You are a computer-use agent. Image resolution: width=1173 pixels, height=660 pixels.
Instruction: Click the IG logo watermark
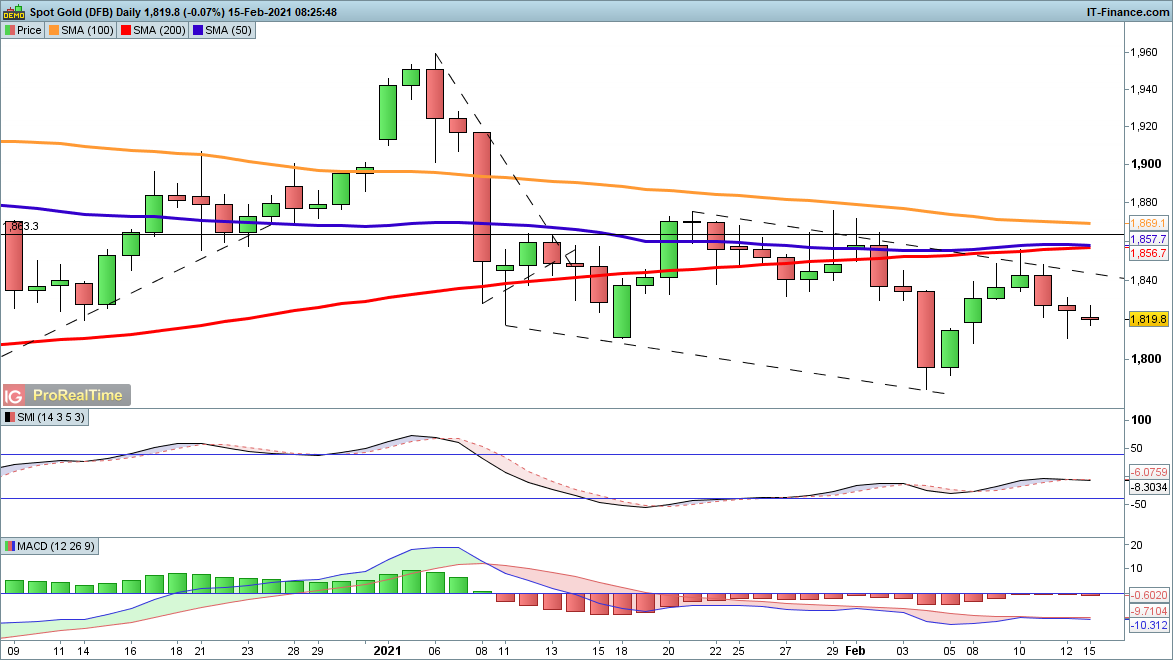tap(14, 395)
